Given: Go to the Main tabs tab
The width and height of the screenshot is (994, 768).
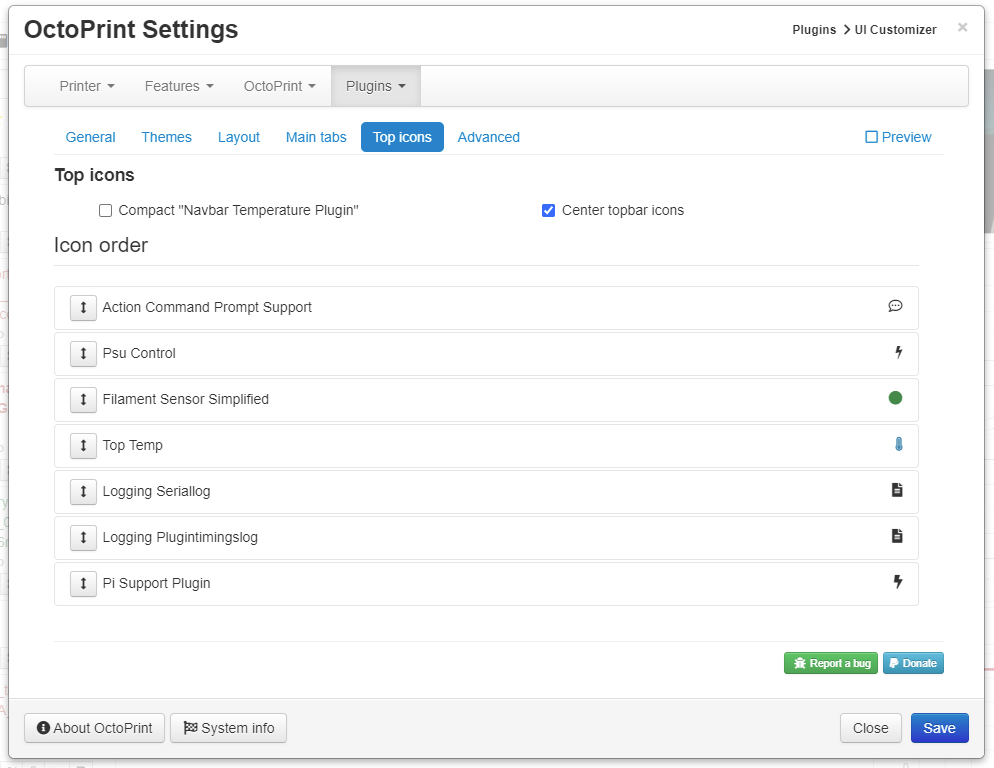Looking at the screenshot, I should 316,137.
